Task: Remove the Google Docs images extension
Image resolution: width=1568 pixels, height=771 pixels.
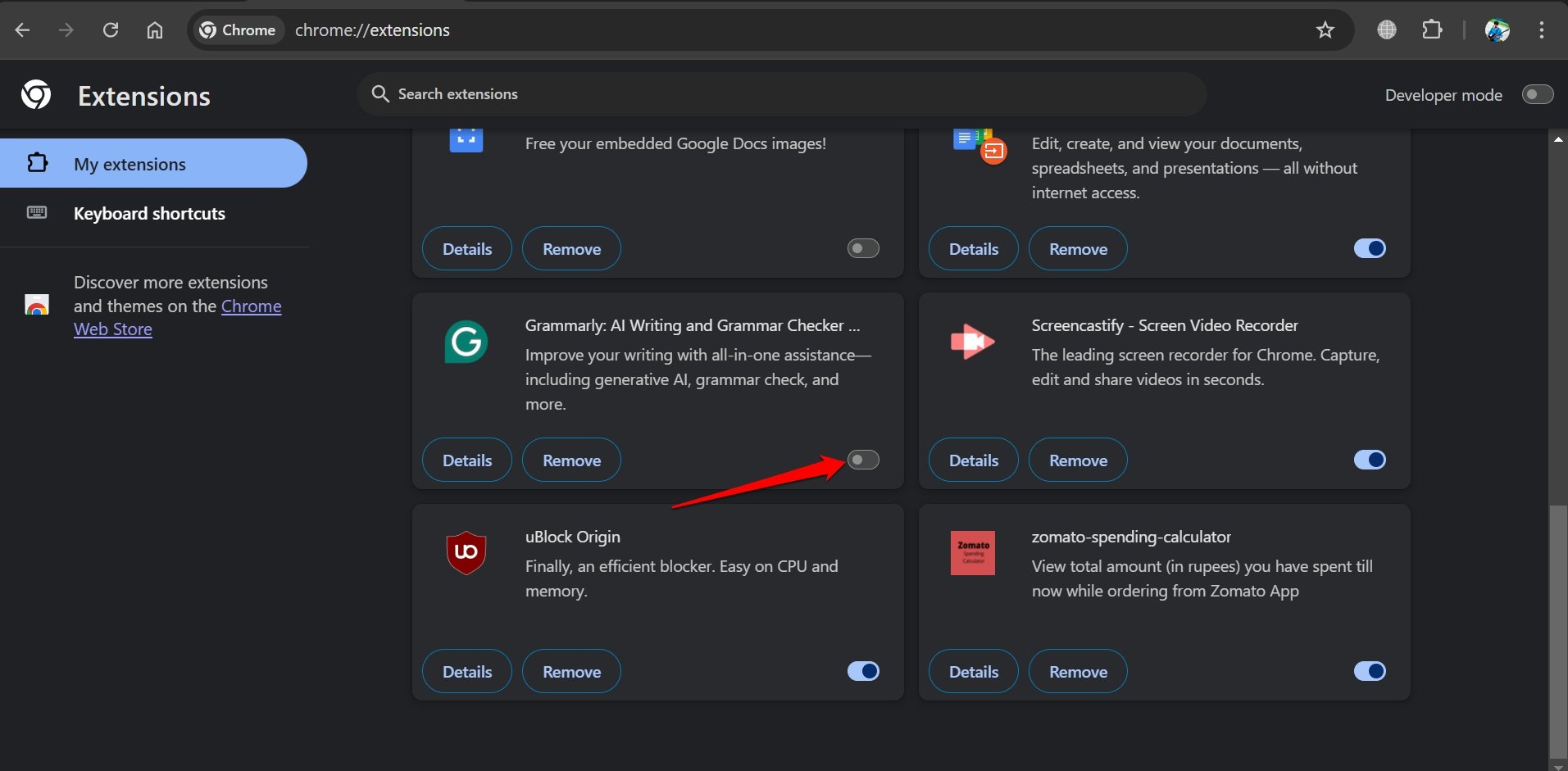Action: click(571, 249)
